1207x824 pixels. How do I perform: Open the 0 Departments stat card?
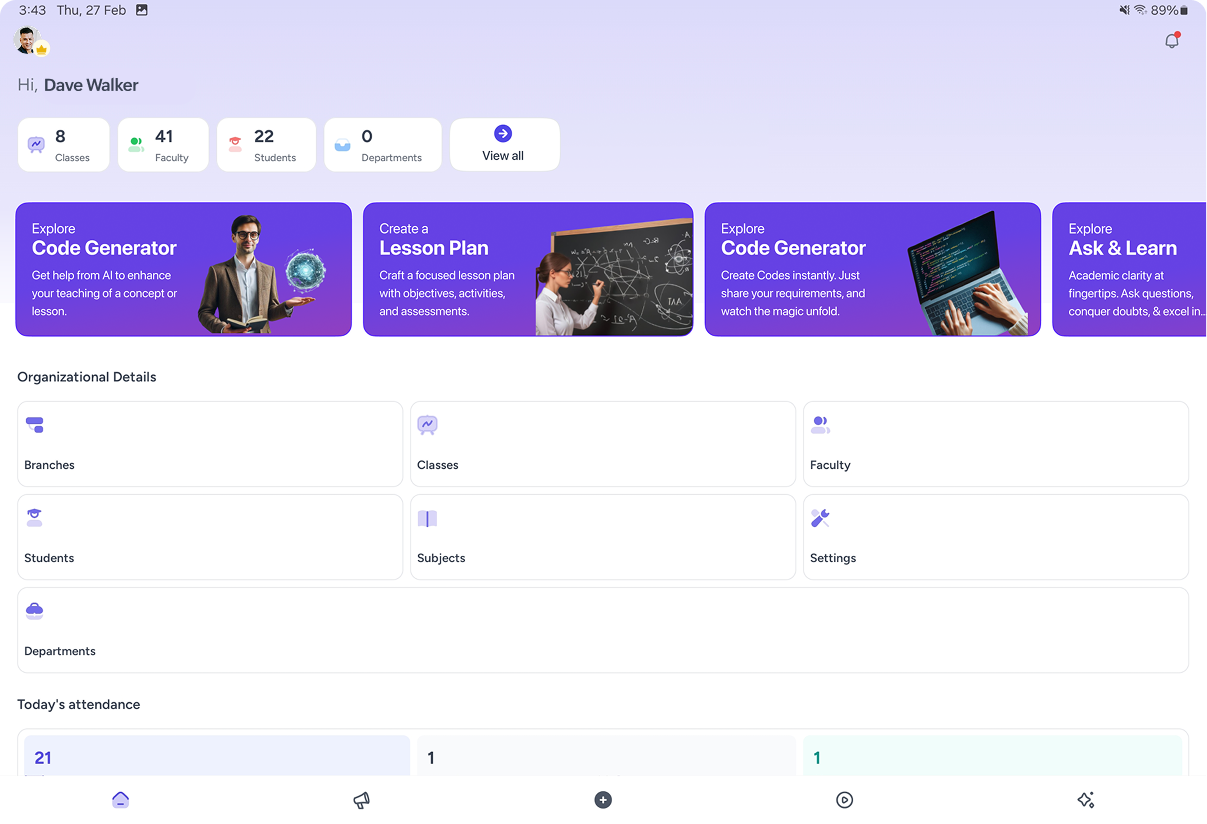[383, 145]
